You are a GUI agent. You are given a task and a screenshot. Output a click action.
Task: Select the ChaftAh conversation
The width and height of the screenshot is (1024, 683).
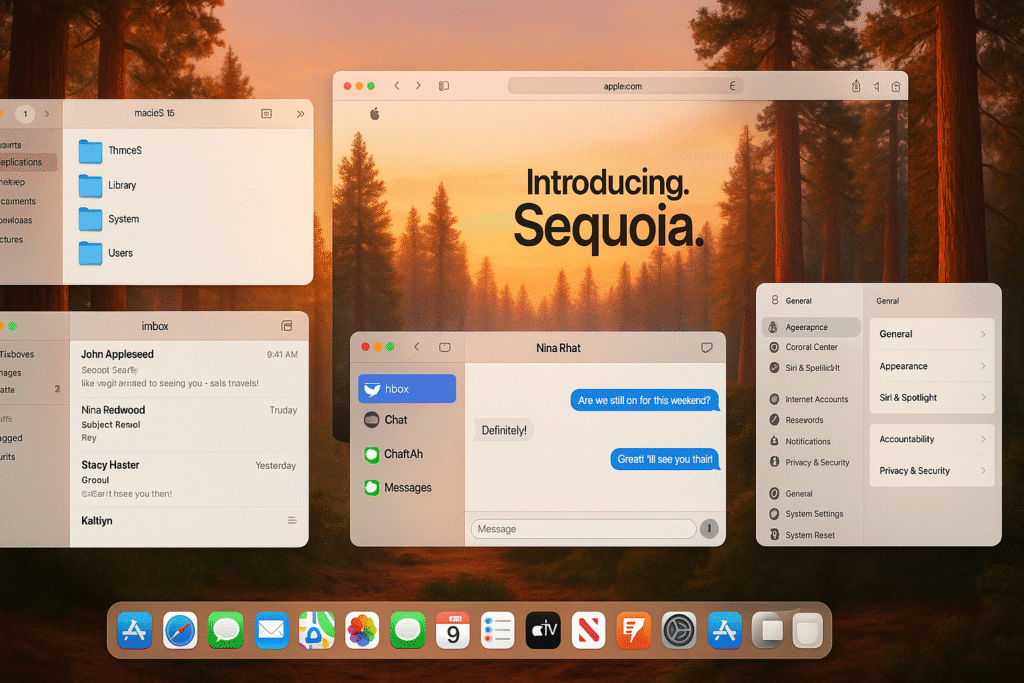[407, 454]
